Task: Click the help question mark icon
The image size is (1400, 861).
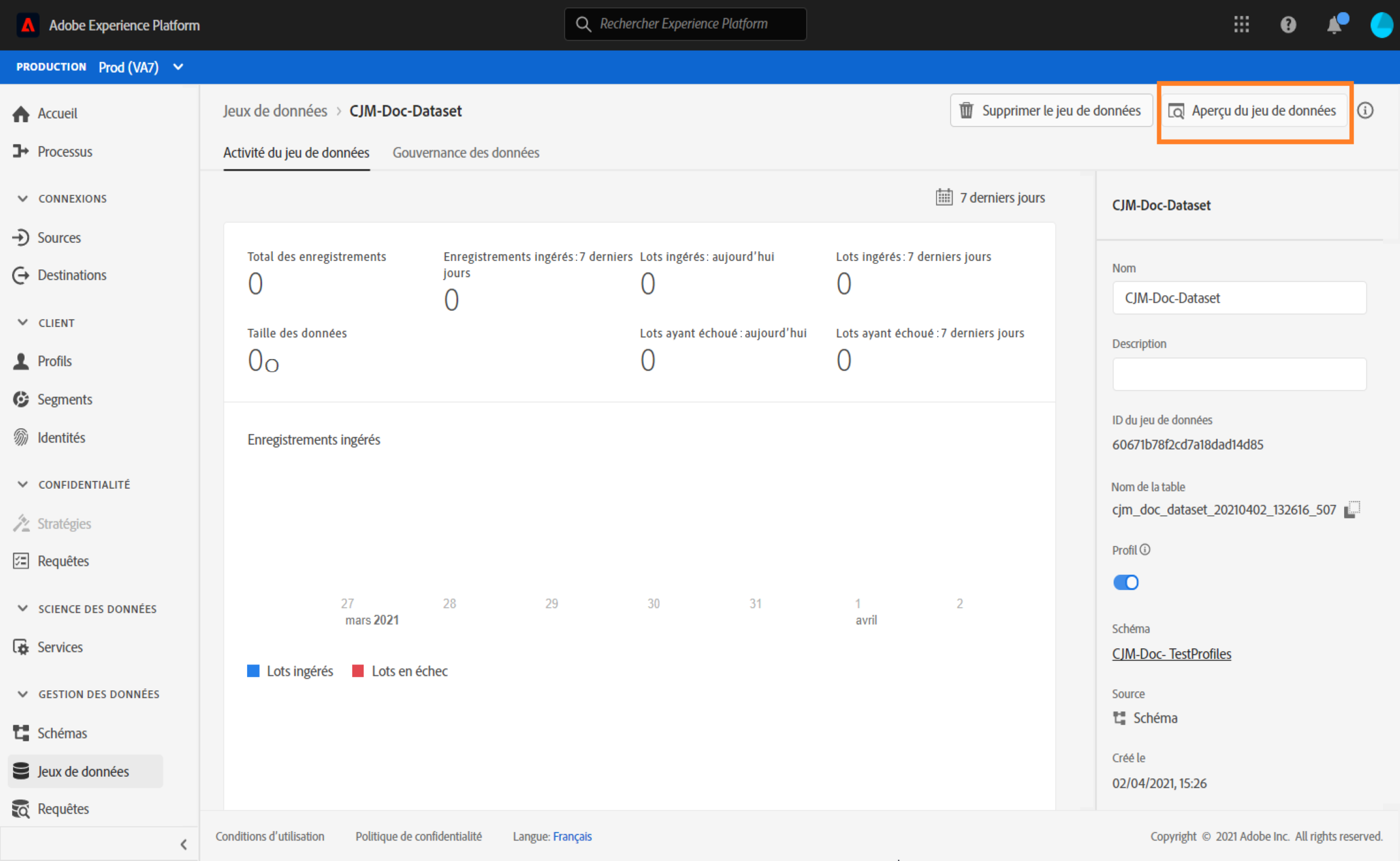Action: (1288, 25)
